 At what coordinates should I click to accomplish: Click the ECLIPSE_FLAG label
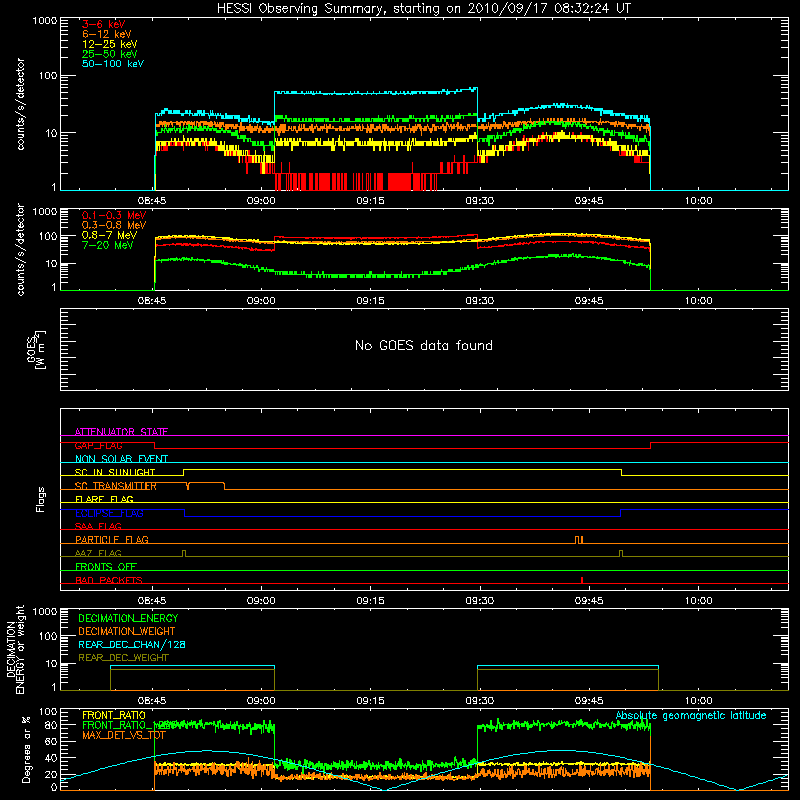(x=109, y=513)
